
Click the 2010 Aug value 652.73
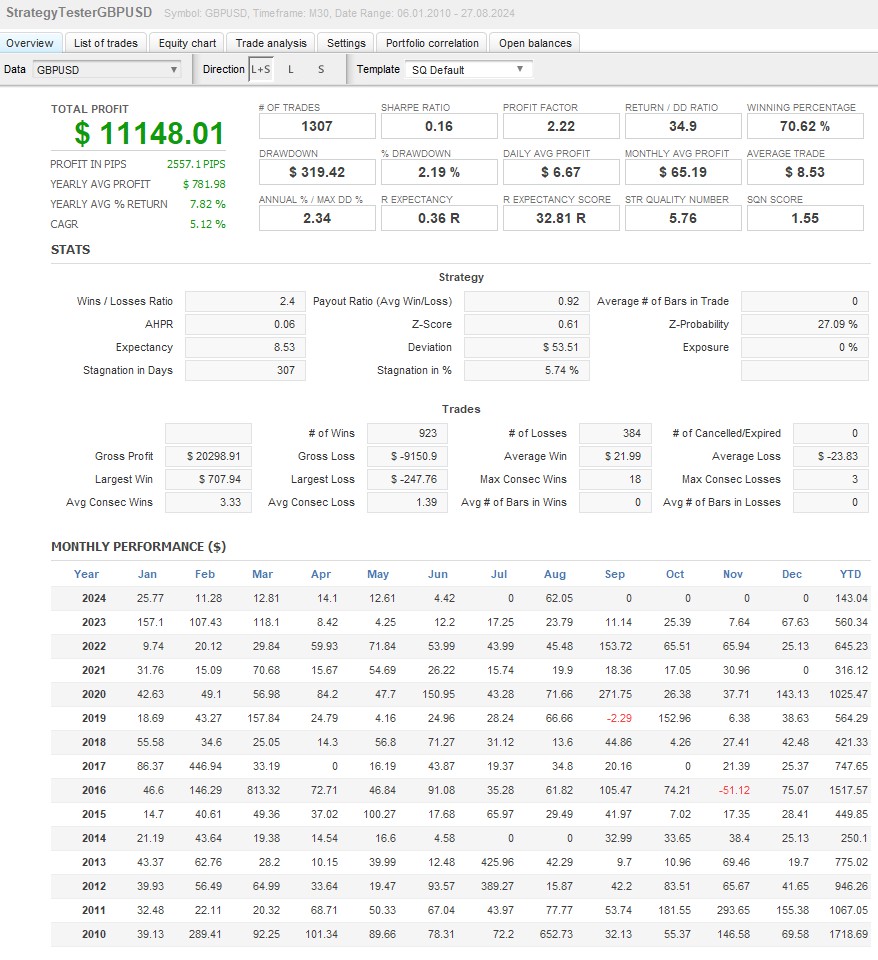(x=557, y=934)
